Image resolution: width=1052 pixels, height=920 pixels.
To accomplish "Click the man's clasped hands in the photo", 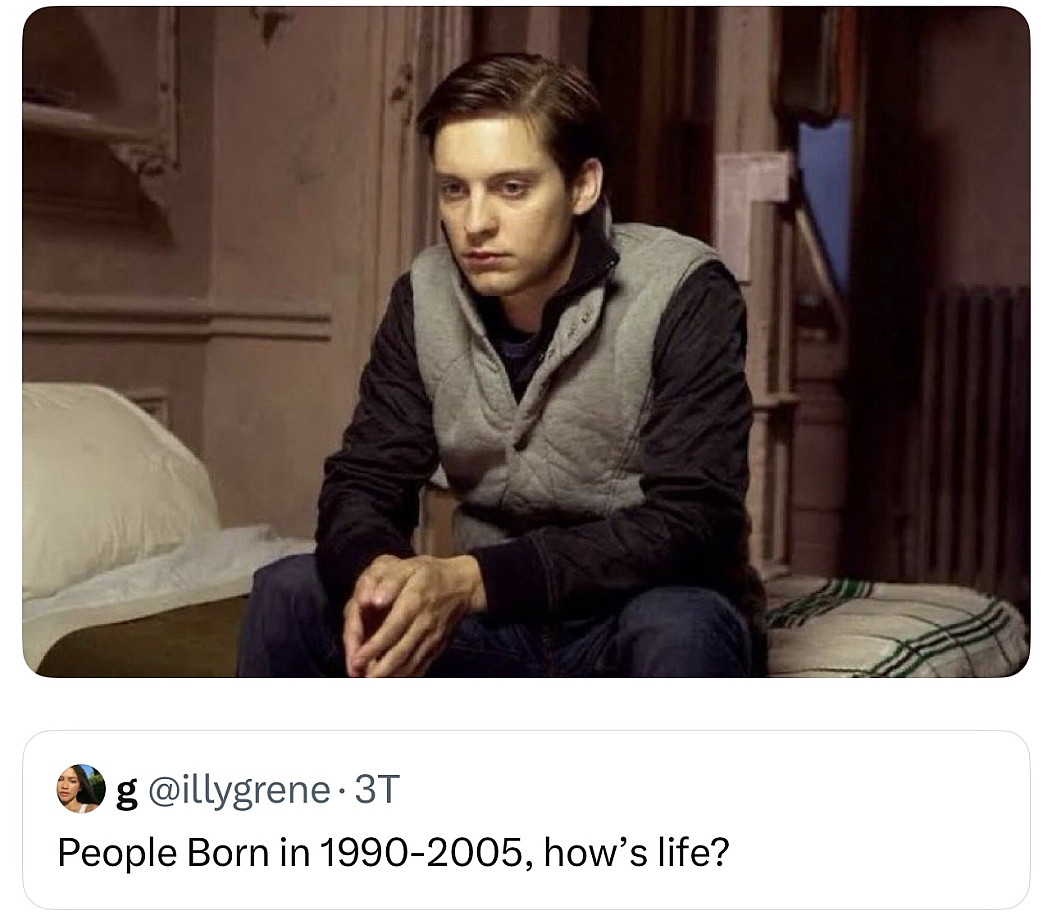I will tap(413, 611).
